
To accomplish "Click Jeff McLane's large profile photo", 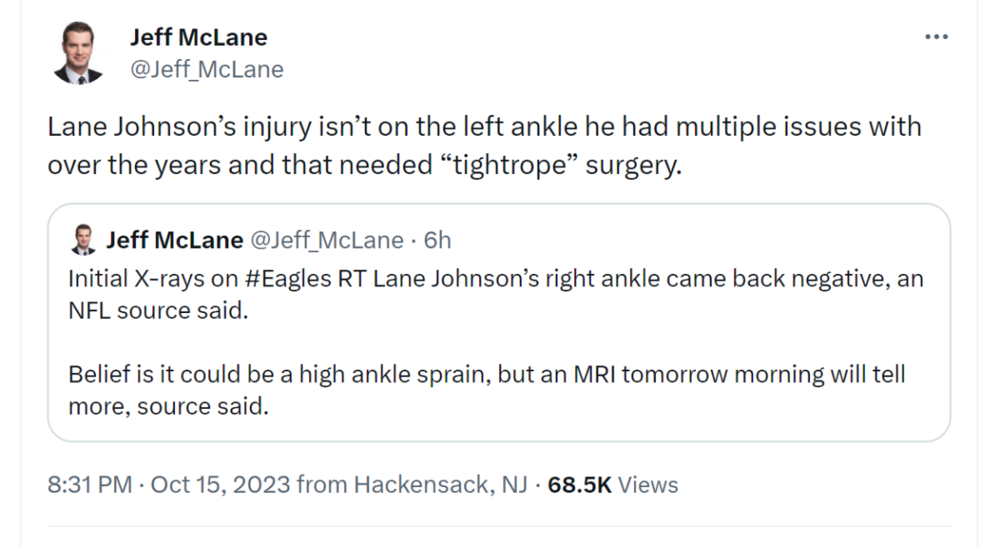I will pos(80,53).
